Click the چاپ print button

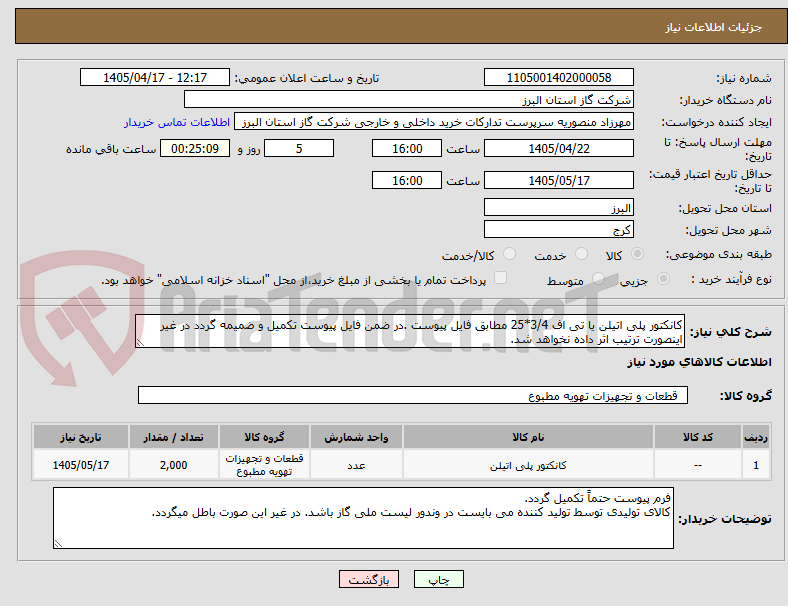click(x=439, y=579)
